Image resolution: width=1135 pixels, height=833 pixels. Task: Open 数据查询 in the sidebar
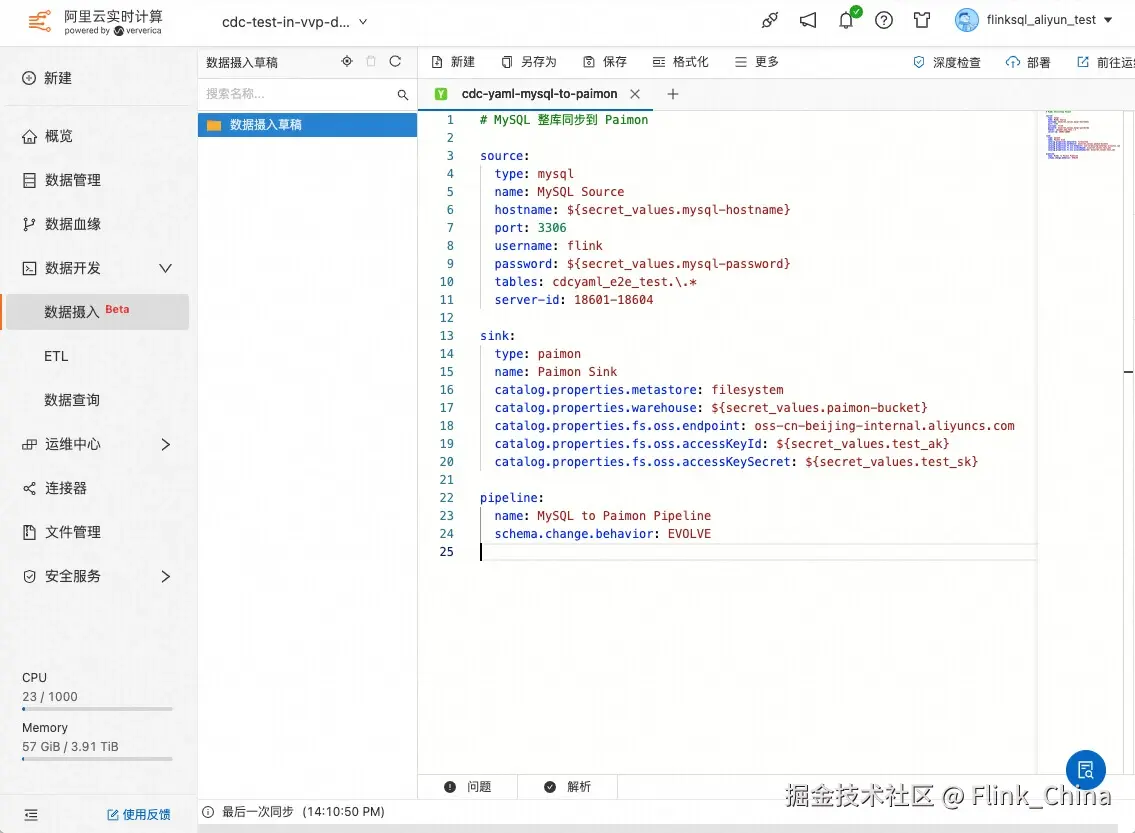click(x=72, y=400)
